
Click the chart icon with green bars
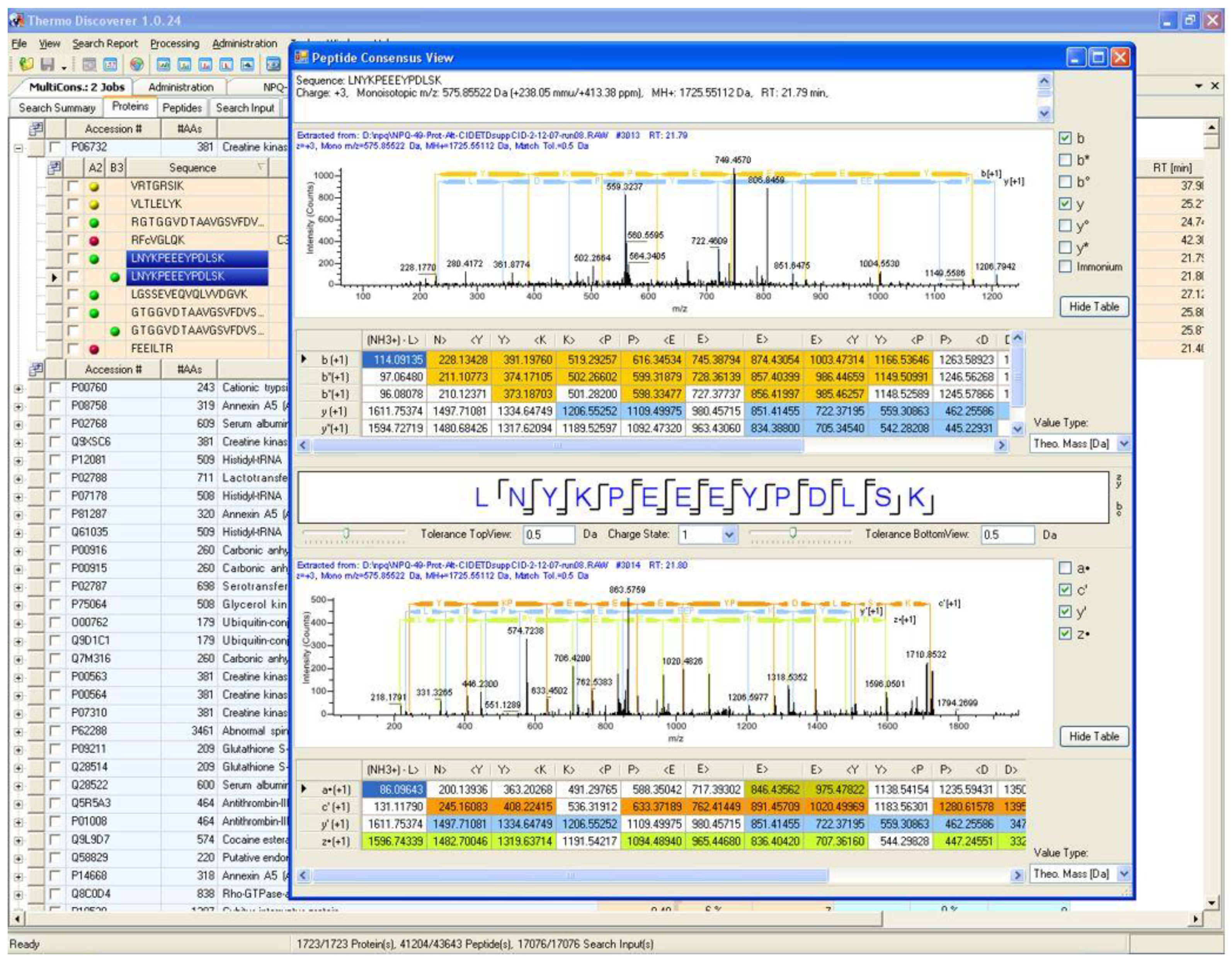(x=184, y=65)
